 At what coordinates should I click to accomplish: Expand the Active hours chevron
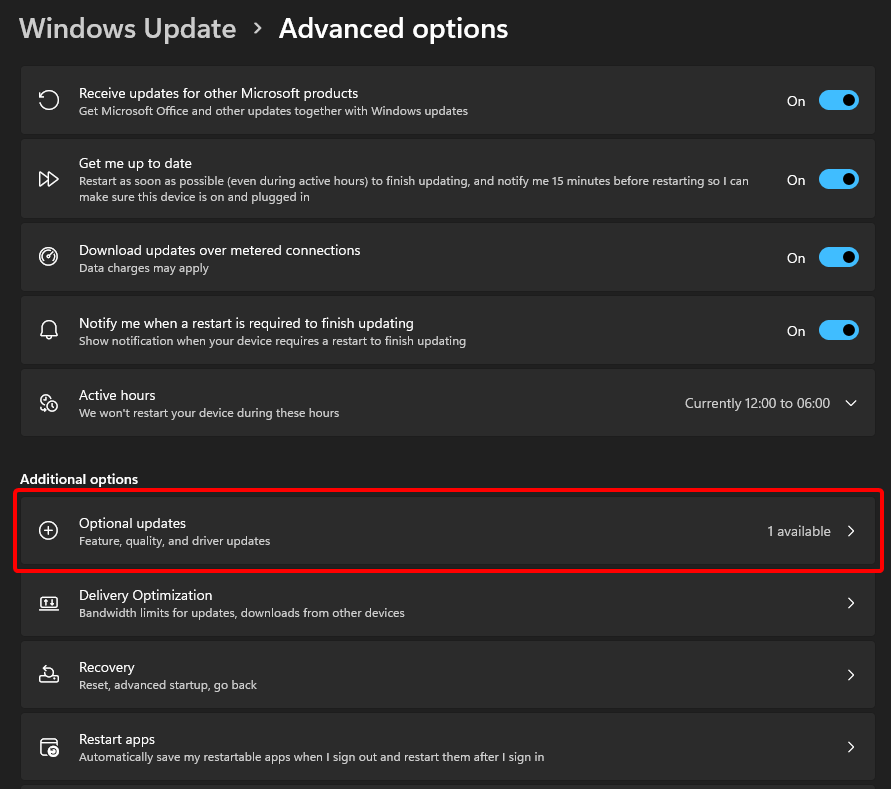[x=851, y=403]
